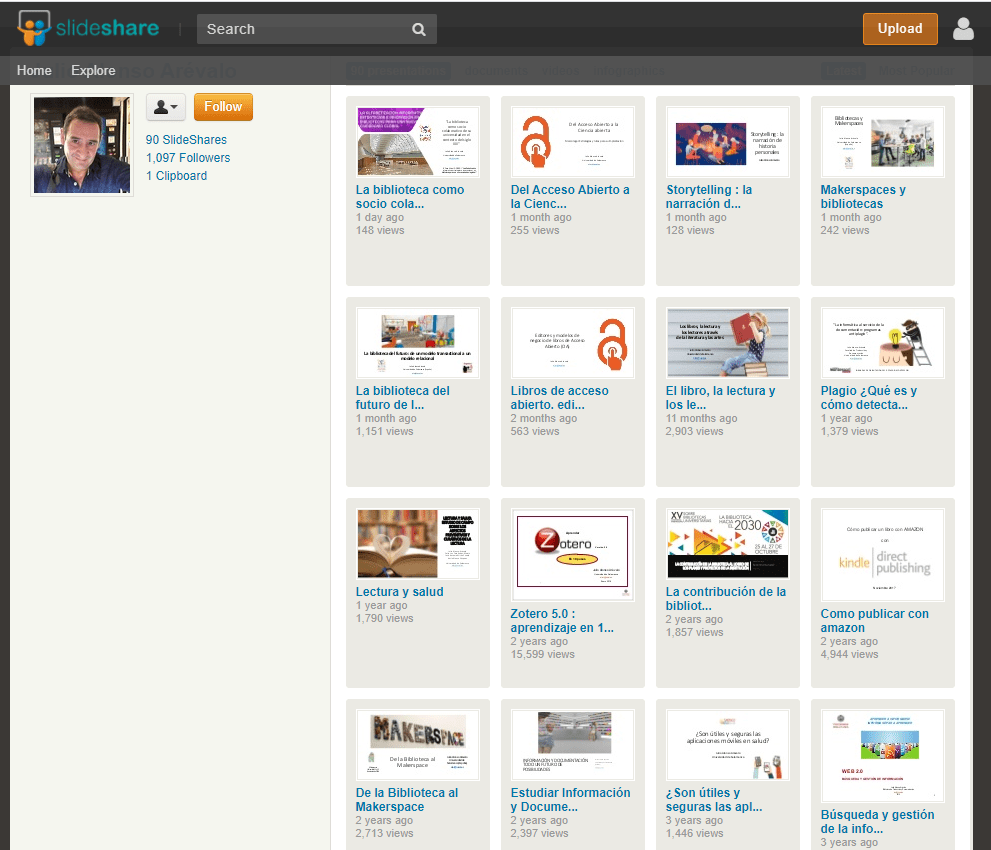Expand the contact person dropdown button
Screen dimensions: 991x850
166,107
